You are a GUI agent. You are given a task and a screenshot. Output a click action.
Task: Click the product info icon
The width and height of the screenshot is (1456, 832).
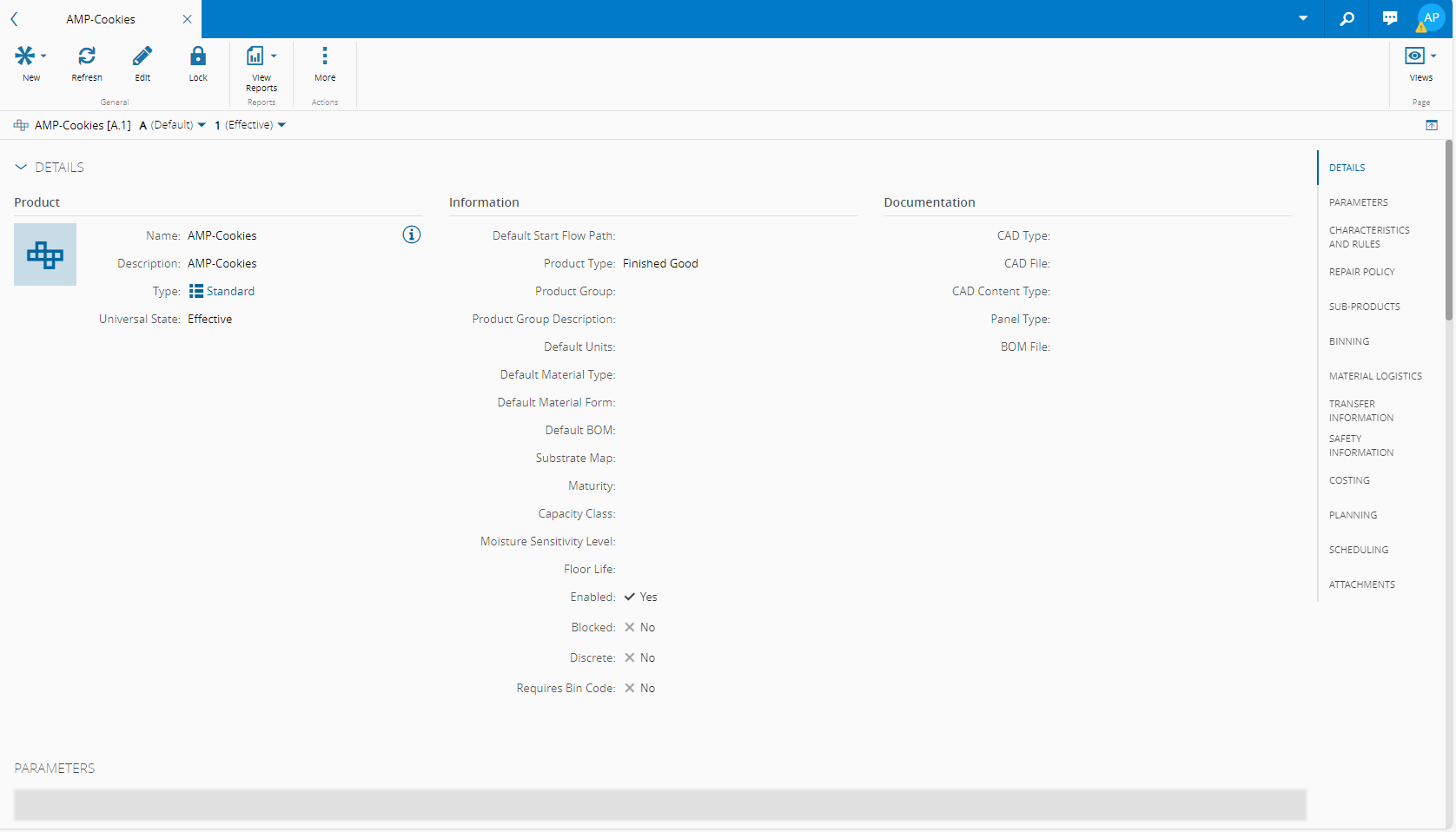pos(412,234)
